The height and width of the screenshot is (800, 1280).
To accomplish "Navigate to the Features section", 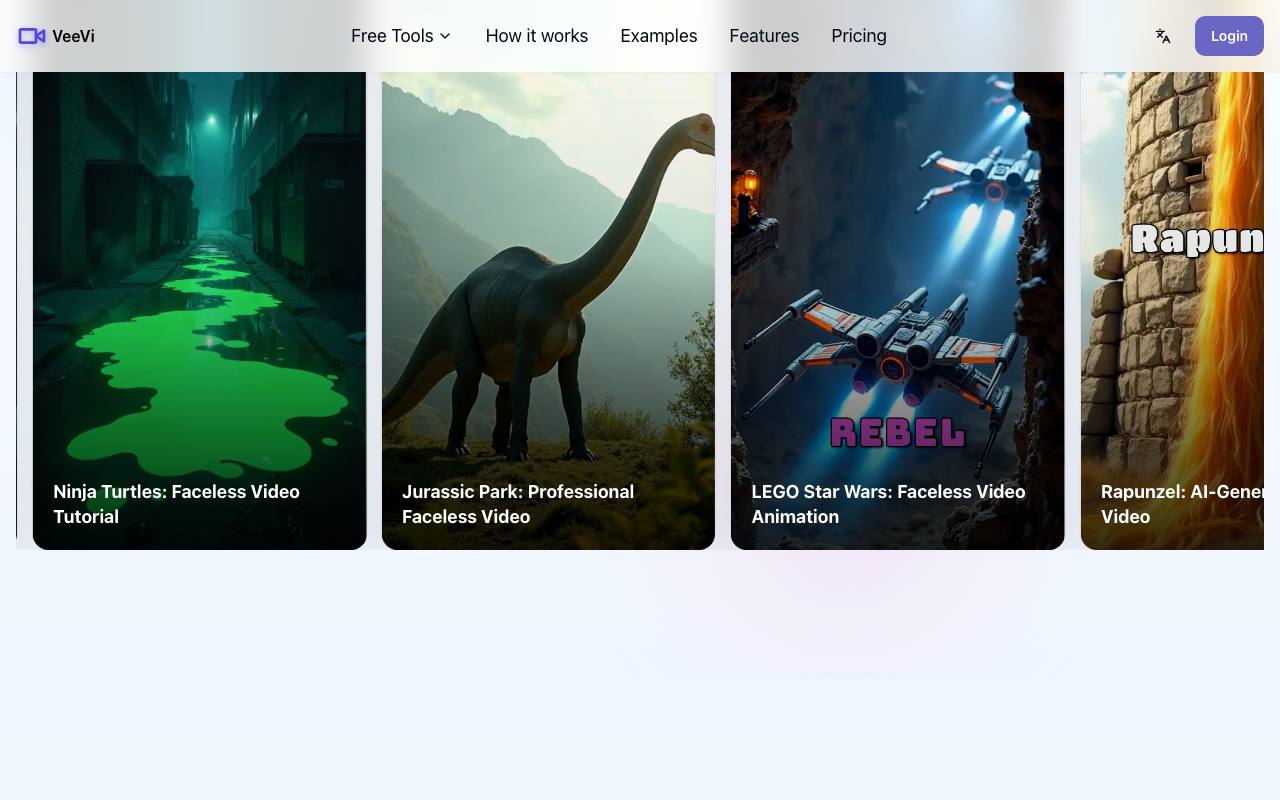I will 764,36.
